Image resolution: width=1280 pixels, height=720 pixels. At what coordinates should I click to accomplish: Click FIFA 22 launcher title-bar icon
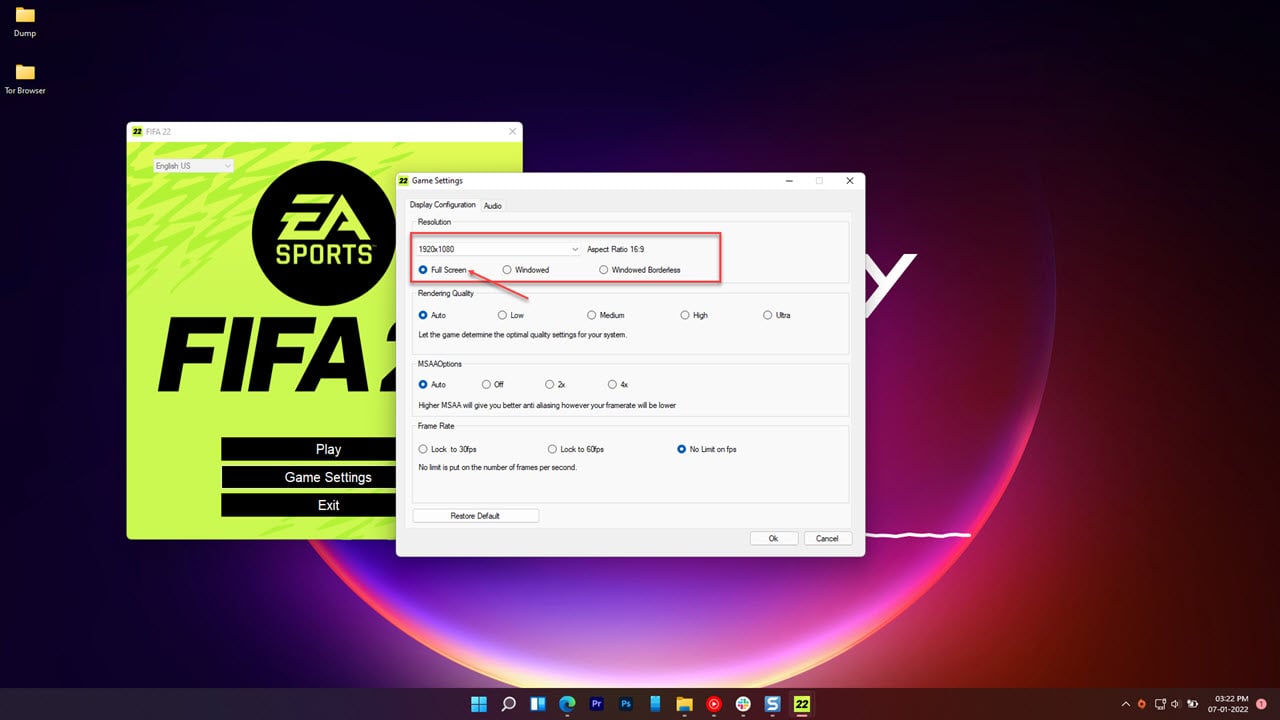(x=137, y=131)
